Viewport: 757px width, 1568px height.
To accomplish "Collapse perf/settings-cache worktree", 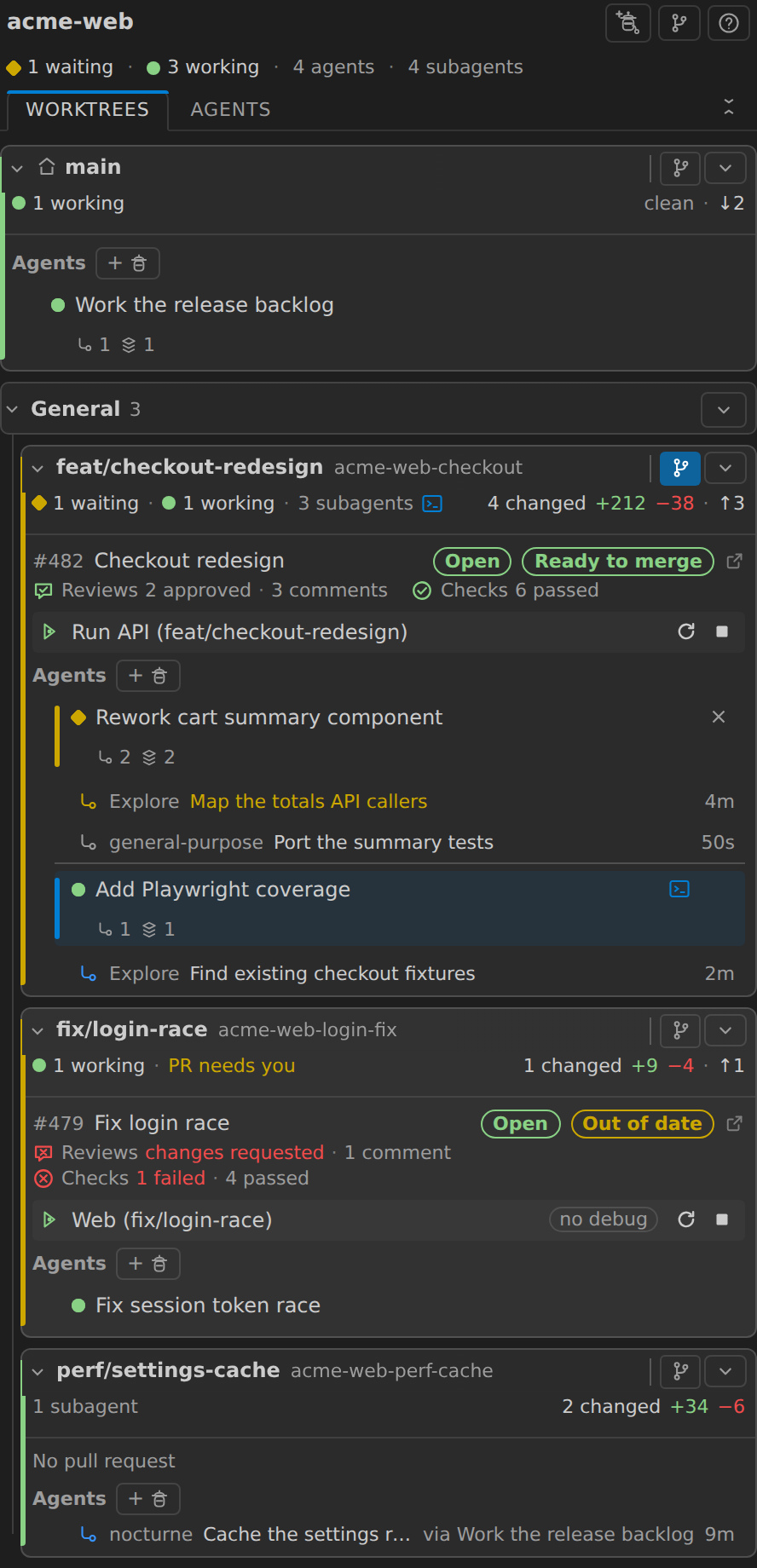I will (x=38, y=1371).
